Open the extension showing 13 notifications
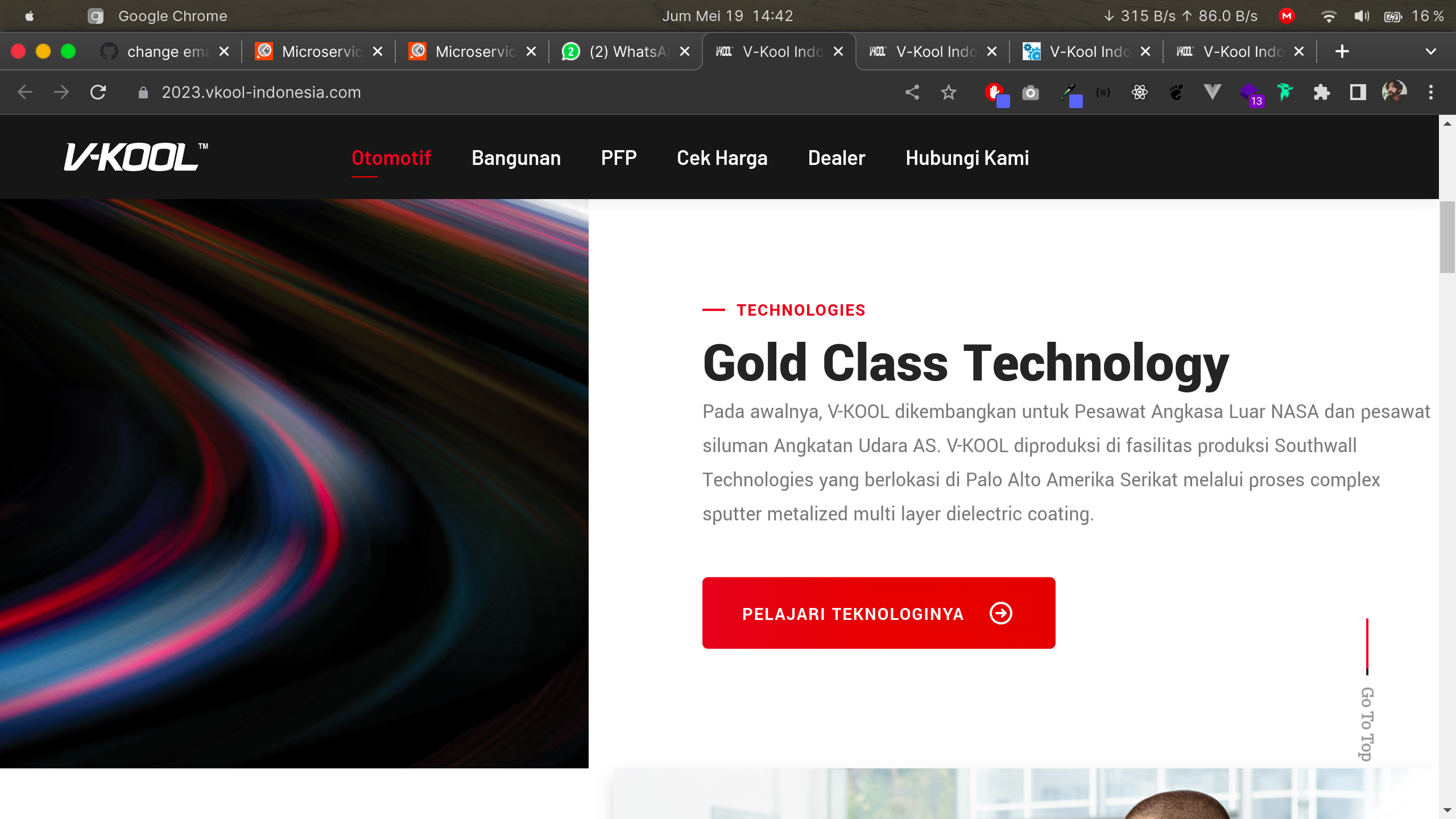This screenshot has width=1456, height=819. [x=1250, y=92]
